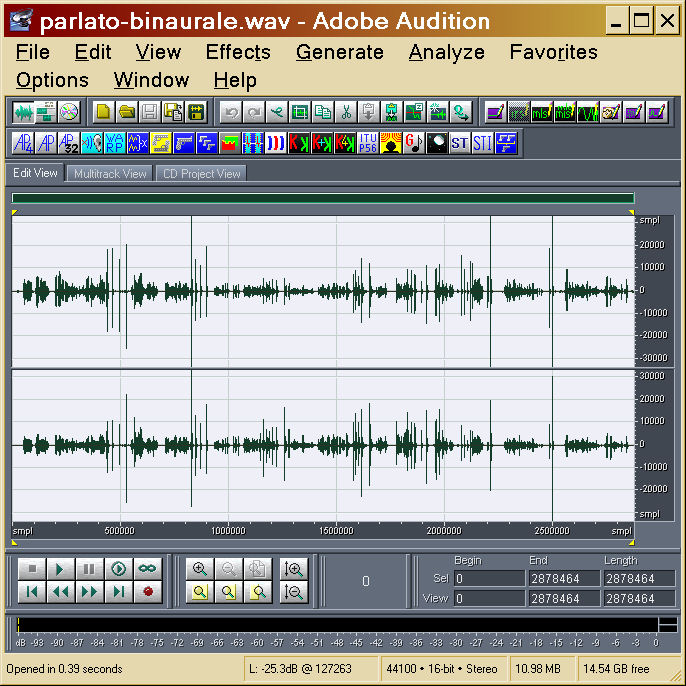Click the AP4 plugin icon
This screenshot has width=686, height=686.
click(x=23, y=143)
